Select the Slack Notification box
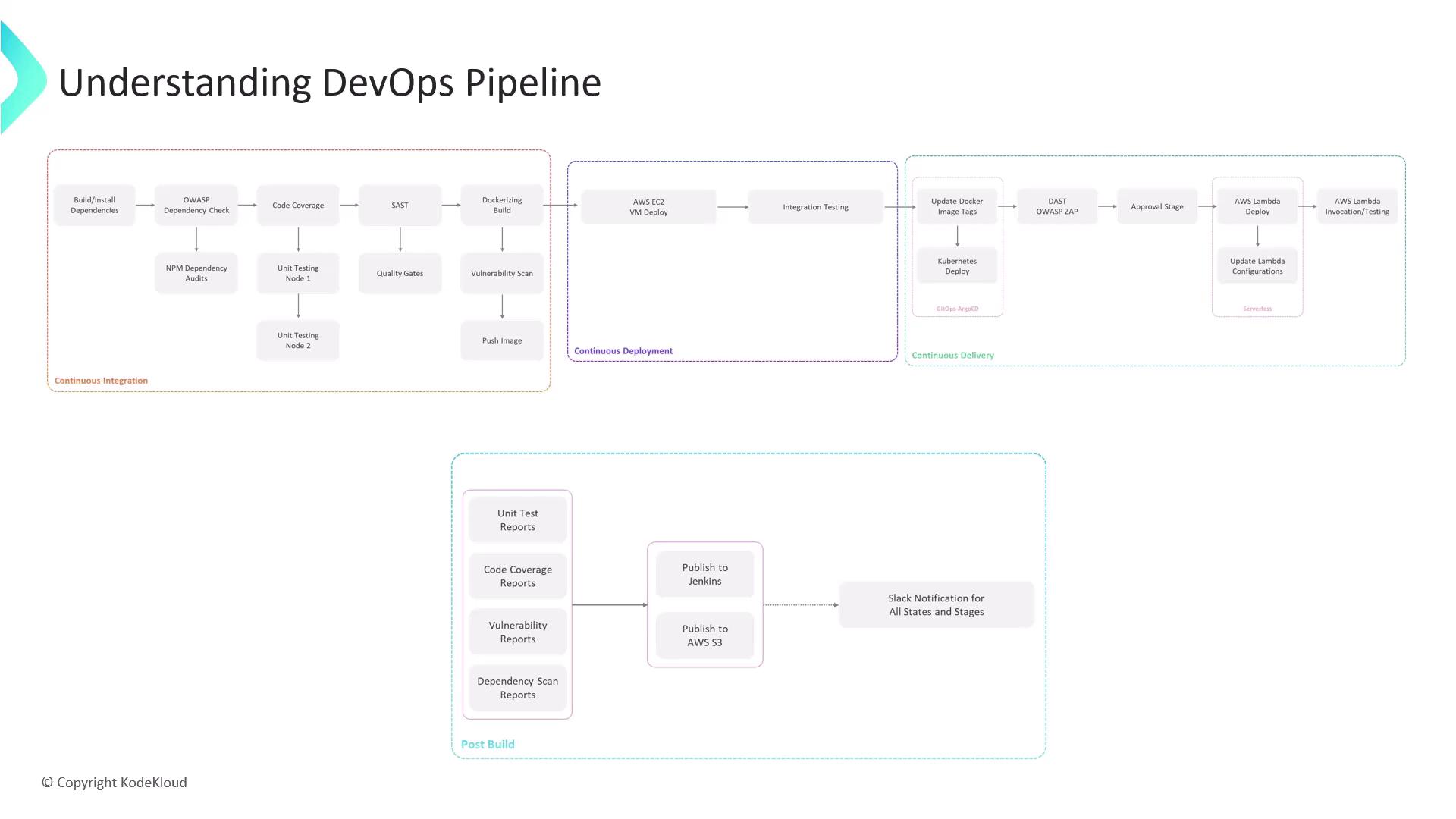This screenshot has width=1456, height=819. (x=936, y=605)
